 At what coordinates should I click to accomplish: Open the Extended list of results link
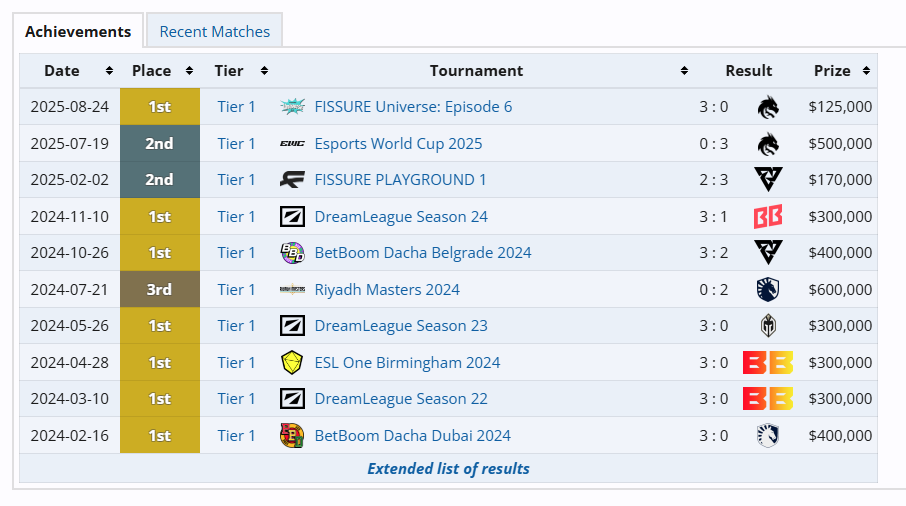tap(448, 468)
